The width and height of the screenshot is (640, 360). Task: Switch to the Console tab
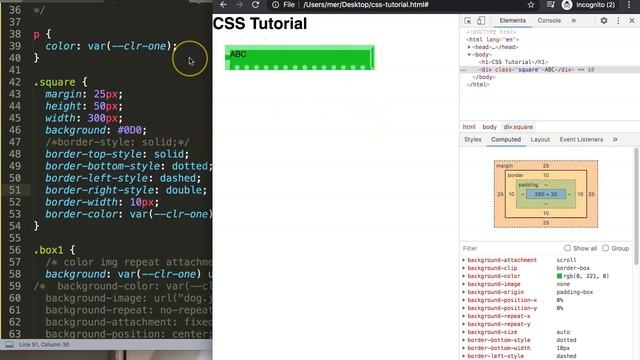tap(549, 20)
